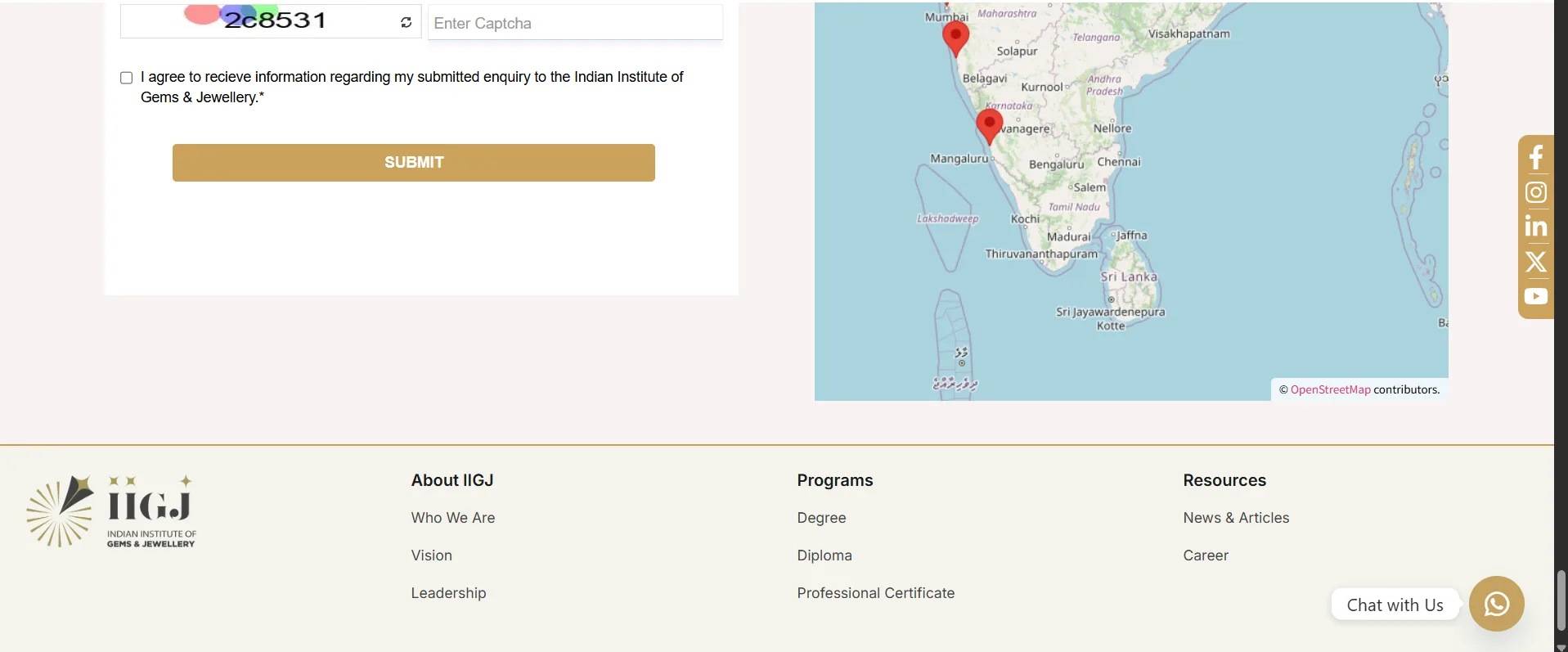Refresh the captcha image
The height and width of the screenshot is (652, 1568).
[406, 23]
